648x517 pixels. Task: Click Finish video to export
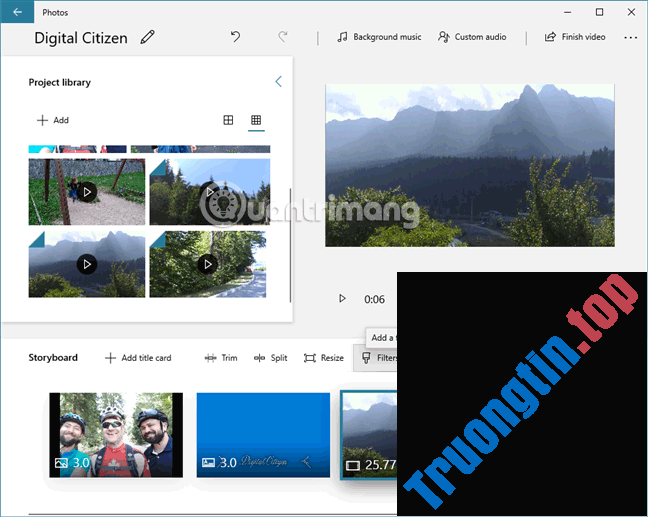pyautogui.click(x=575, y=37)
